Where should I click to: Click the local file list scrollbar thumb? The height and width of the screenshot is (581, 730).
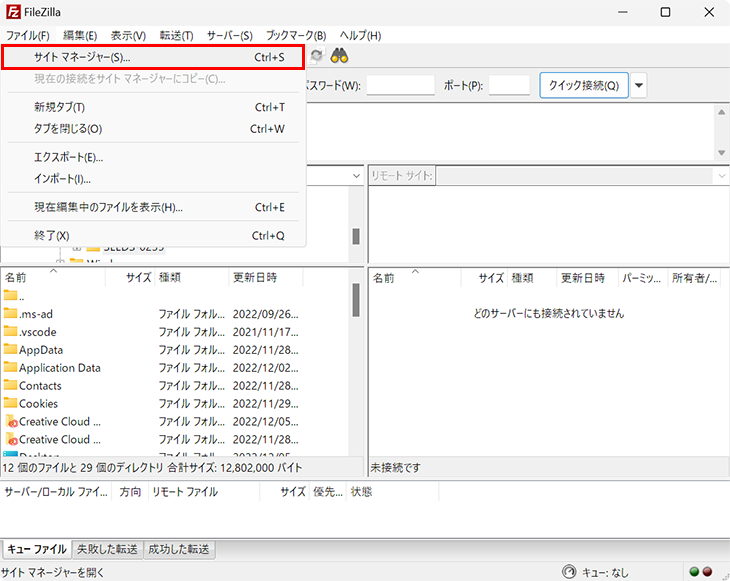[356, 300]
